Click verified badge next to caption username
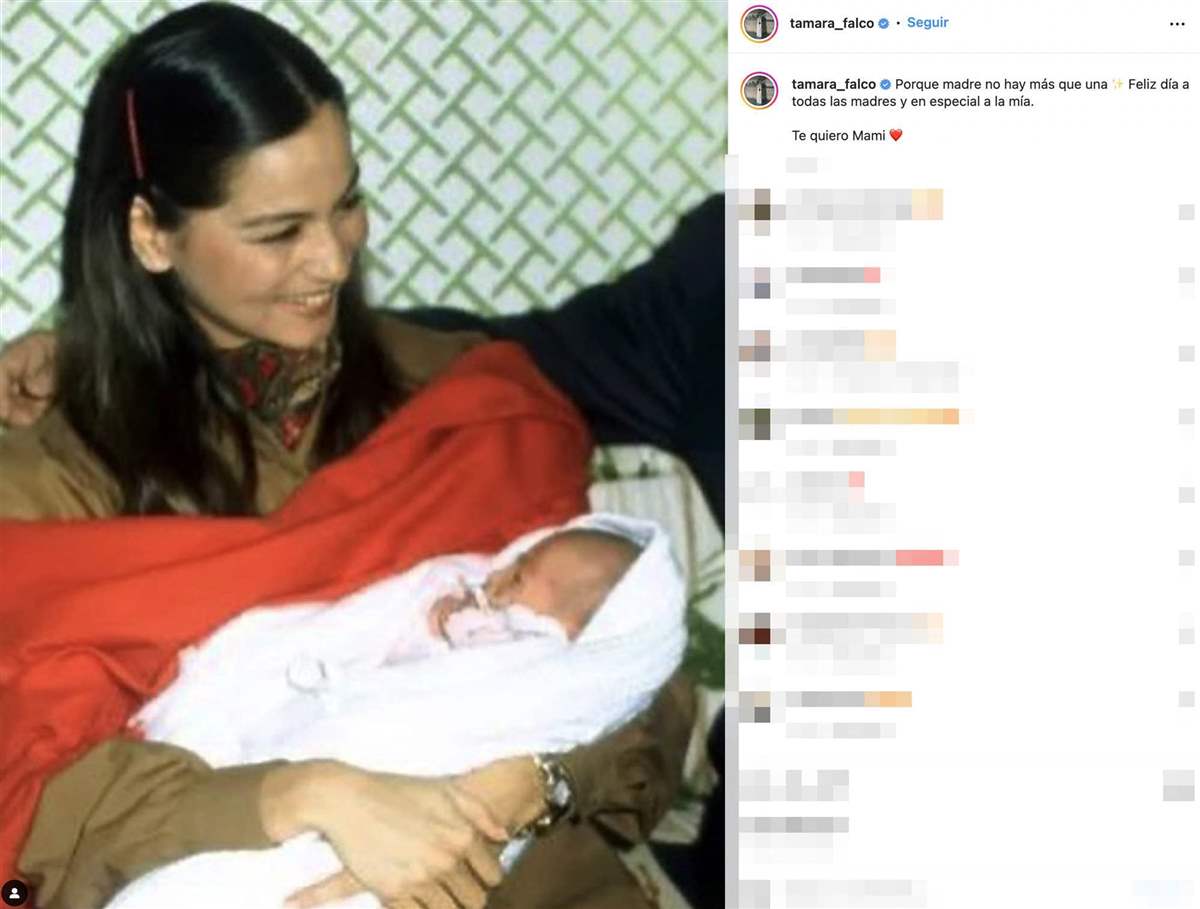This screenshot has width=1200, height=909. pyautogui.click(x=885, y=85)
